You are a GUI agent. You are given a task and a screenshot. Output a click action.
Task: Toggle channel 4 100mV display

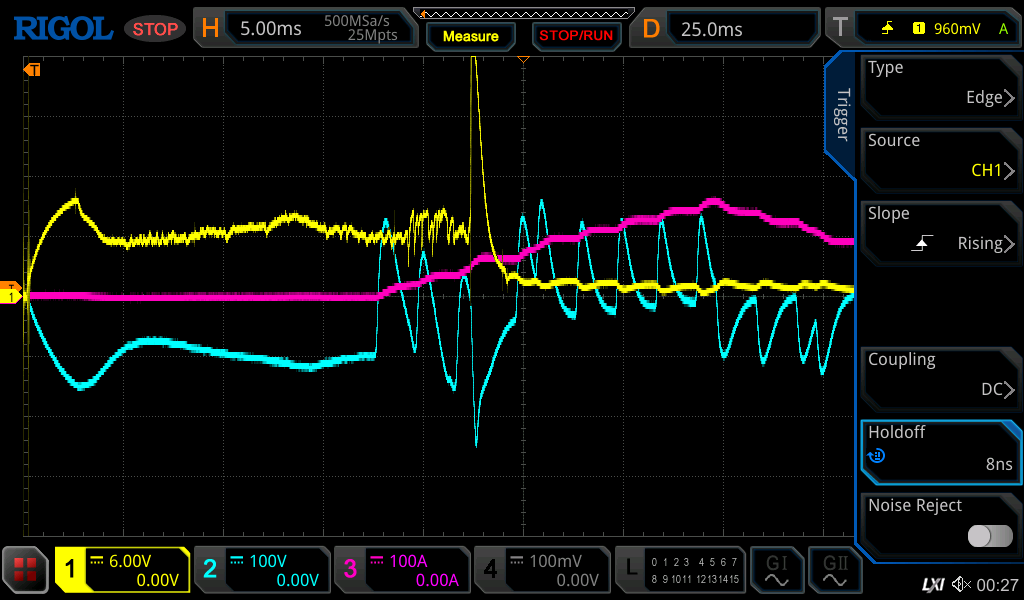click(x=541, y=570)
